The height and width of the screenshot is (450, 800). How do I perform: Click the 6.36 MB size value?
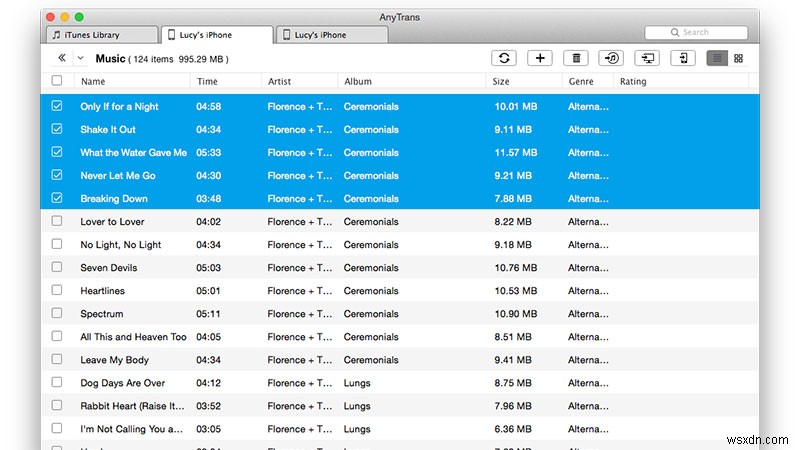(x=513, y=429)
